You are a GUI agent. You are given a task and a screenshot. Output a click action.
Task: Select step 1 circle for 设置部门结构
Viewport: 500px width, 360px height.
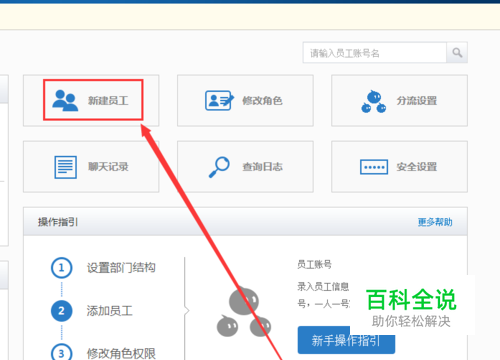click(x=61, y=268)
